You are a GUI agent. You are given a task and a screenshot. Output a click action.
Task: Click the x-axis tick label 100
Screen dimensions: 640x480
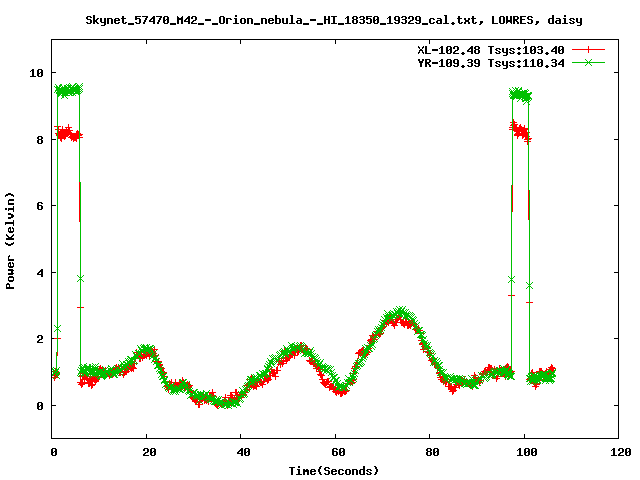coord(527,452)
